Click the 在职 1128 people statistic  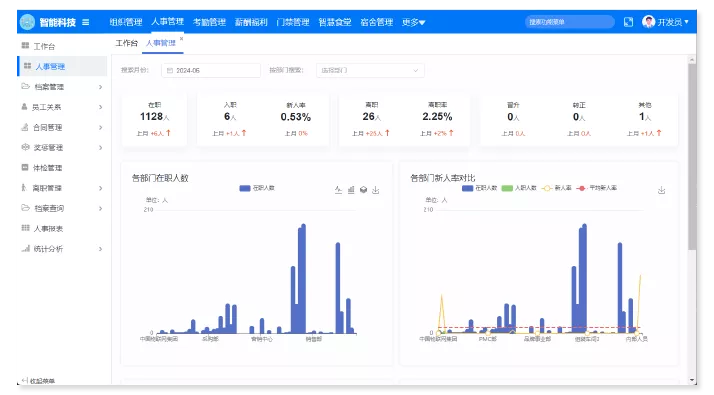click(x=154, y=117)
